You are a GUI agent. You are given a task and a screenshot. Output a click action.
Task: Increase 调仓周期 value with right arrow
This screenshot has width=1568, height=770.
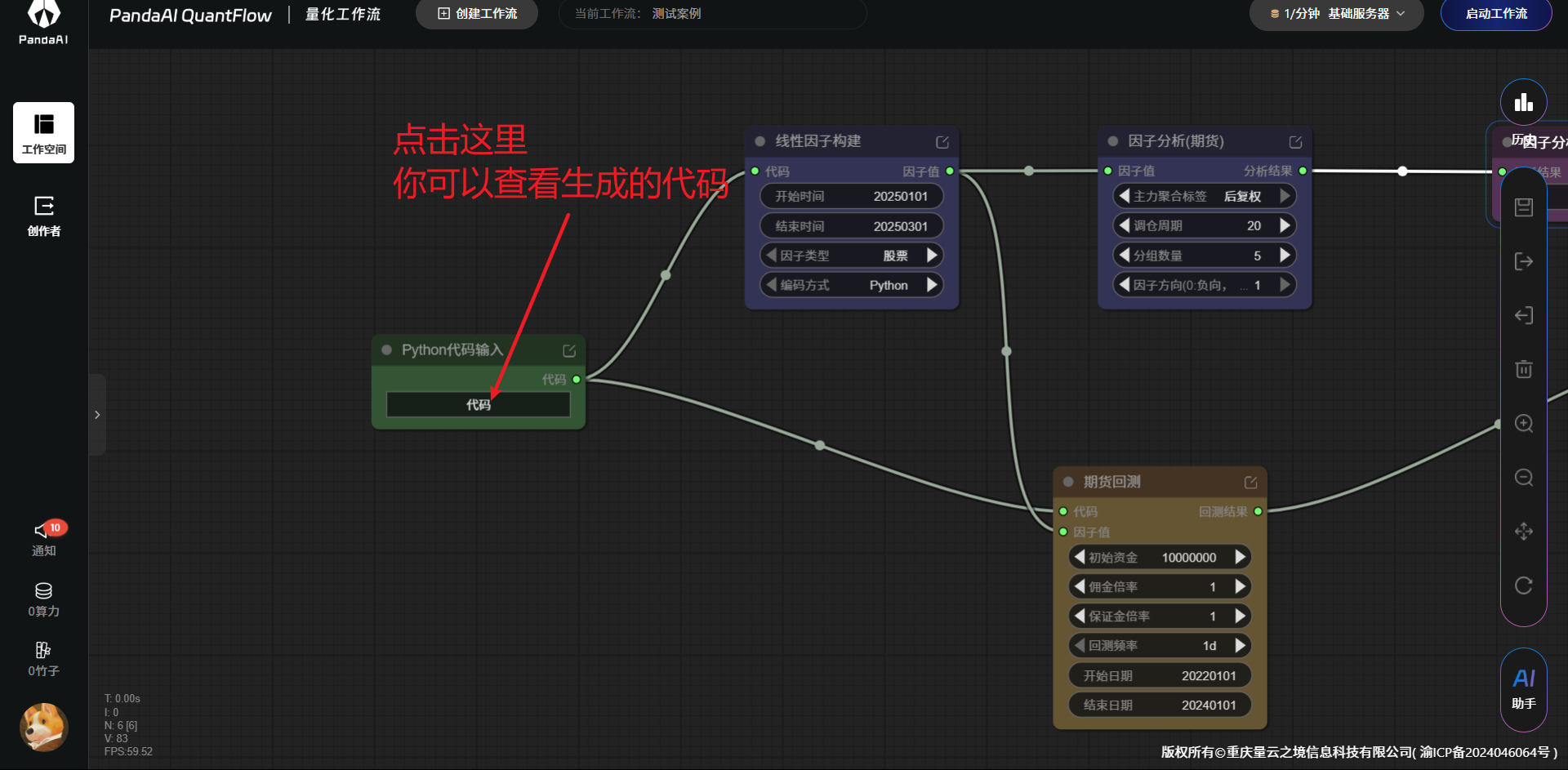tap(1285, 225)
